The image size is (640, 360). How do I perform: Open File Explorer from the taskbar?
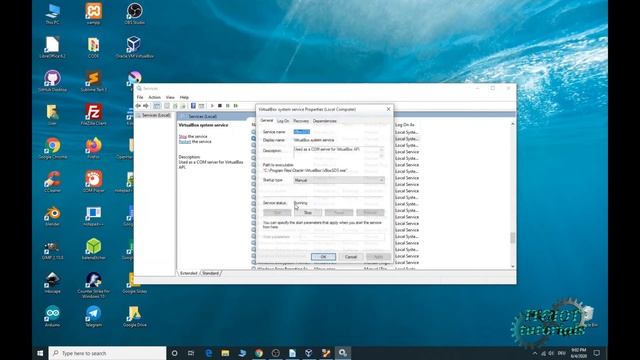point(225,353)
